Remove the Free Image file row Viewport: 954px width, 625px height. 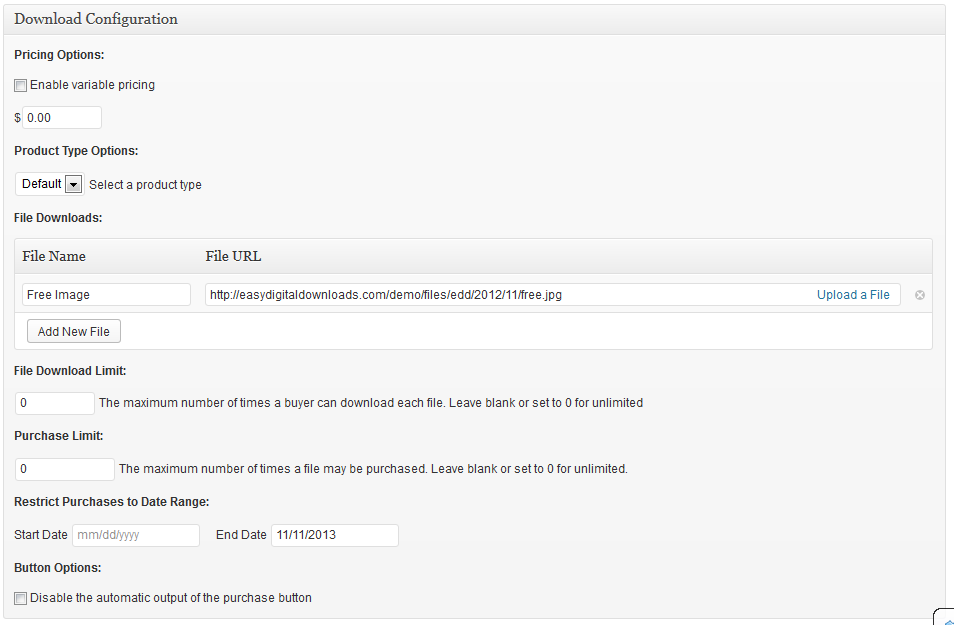pos(919,295)
